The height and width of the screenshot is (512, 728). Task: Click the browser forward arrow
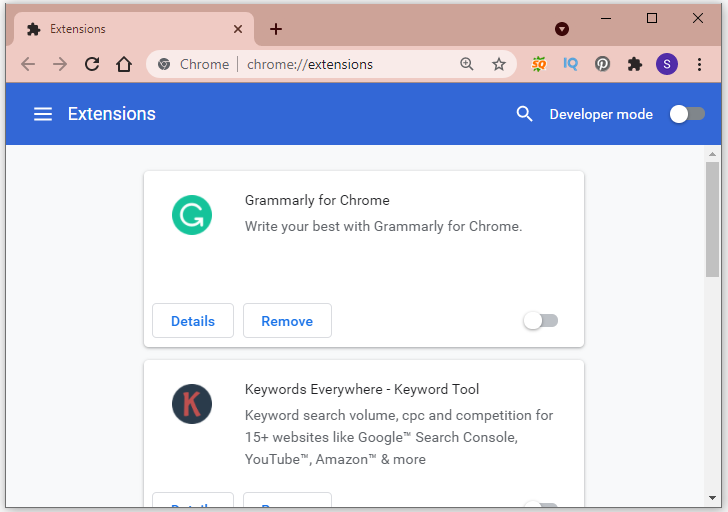pos(60,64)
